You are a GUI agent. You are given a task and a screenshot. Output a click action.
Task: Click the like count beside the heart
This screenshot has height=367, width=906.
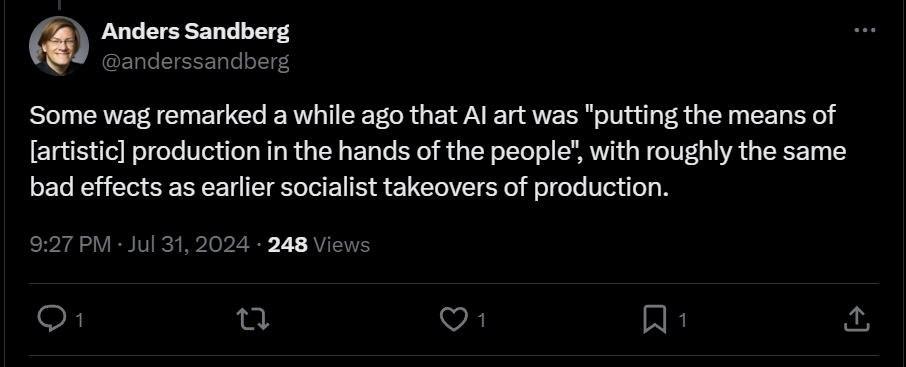pos(481,320)
